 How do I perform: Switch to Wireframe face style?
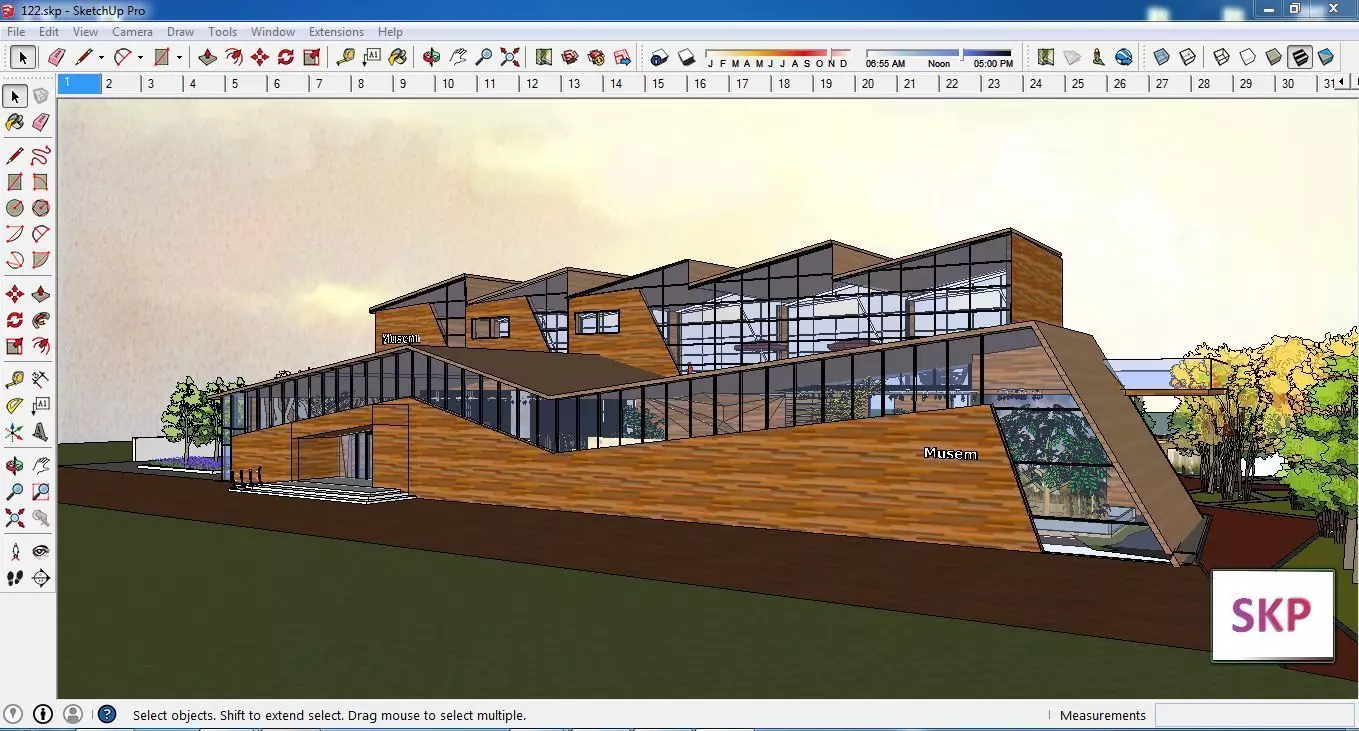point(1222,57)
